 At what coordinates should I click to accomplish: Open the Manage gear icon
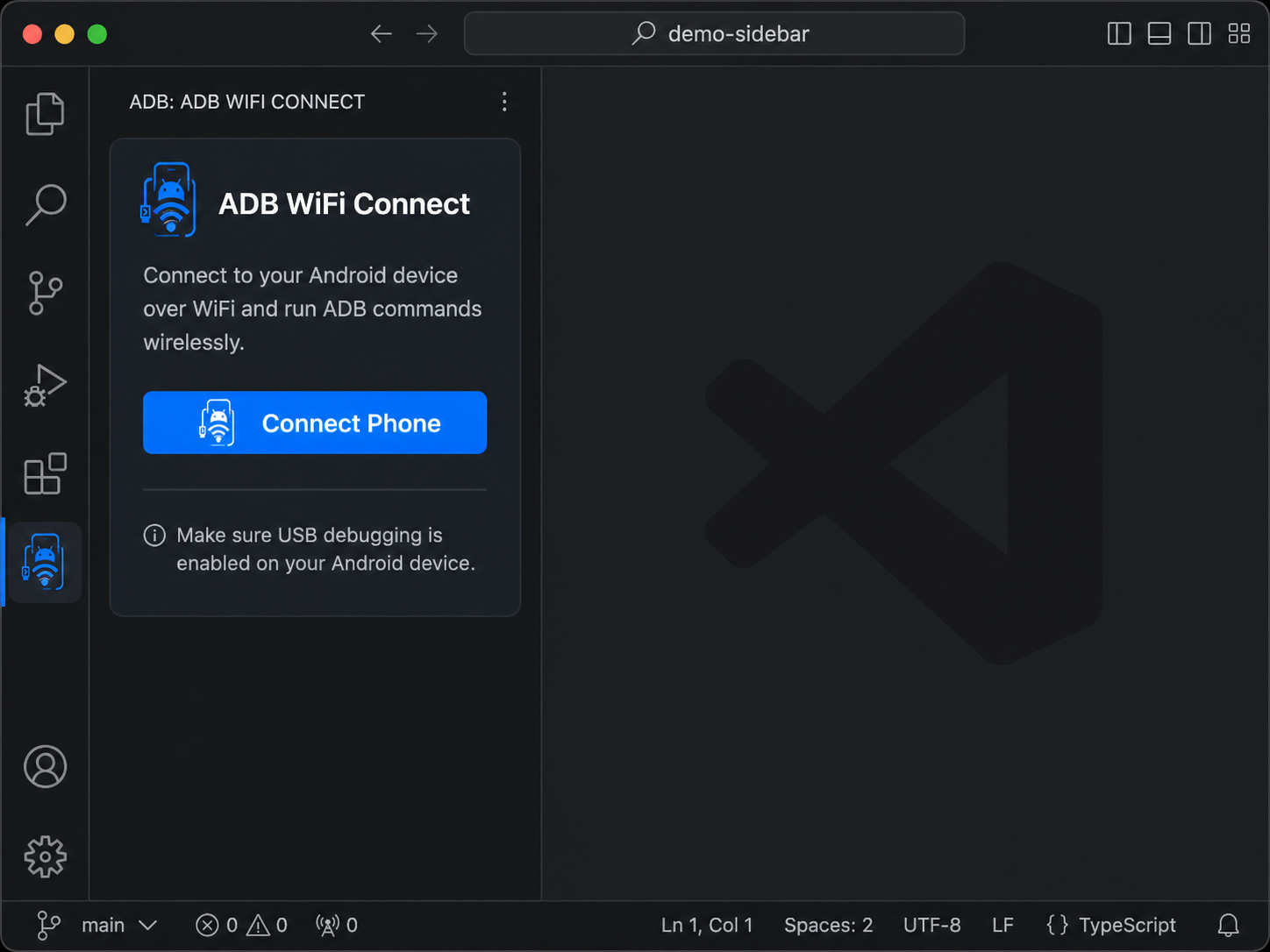pyautogui.click(x=45, y=856)
